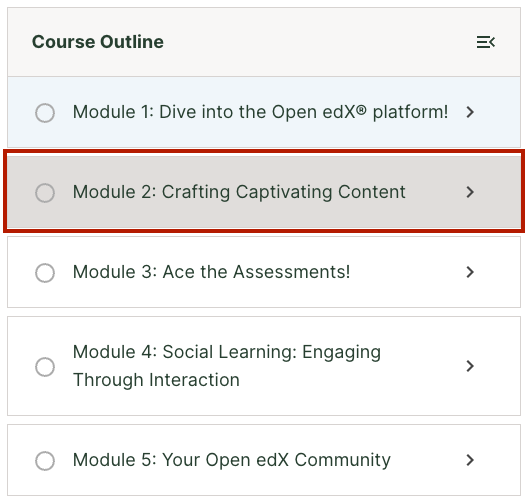
Task: Click Module 3 completion circle icon
Action: tap(45, 272)
